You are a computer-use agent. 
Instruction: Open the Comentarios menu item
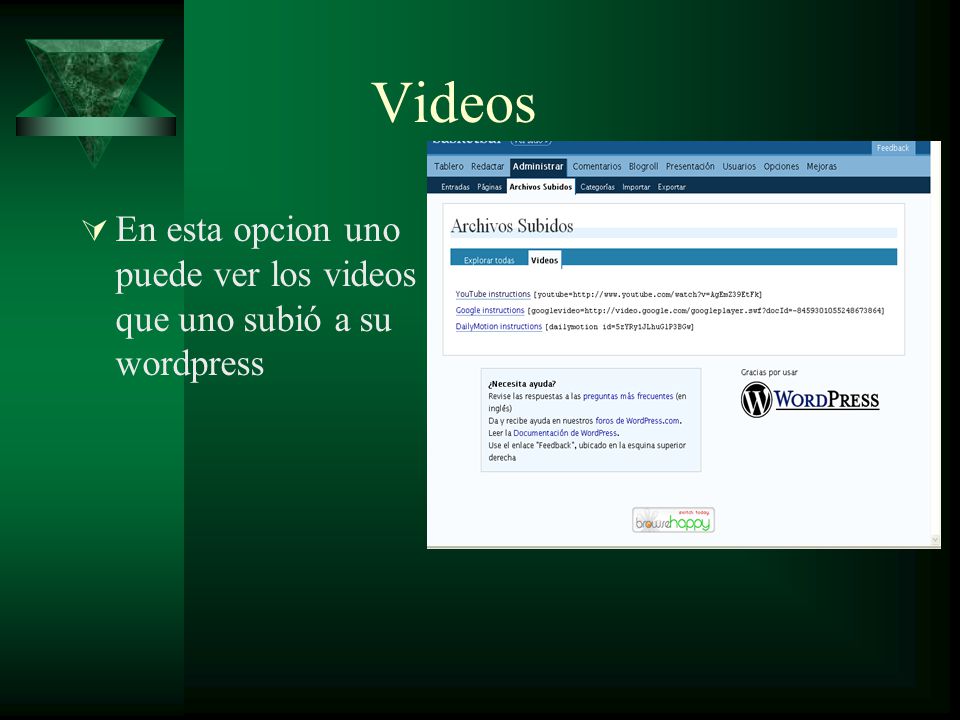(x=597, y=167)
